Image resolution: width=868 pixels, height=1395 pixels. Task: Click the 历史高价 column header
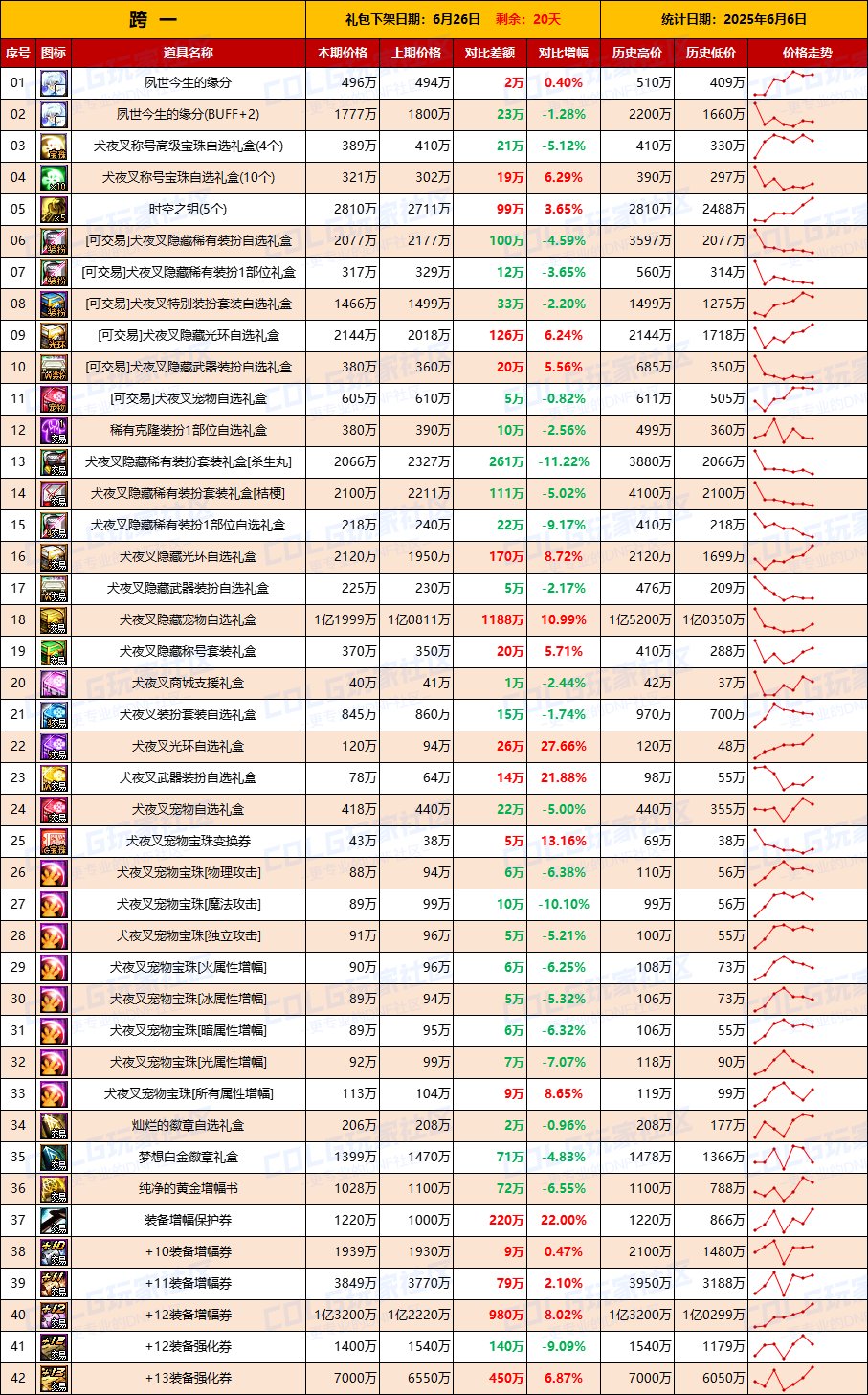637,53
